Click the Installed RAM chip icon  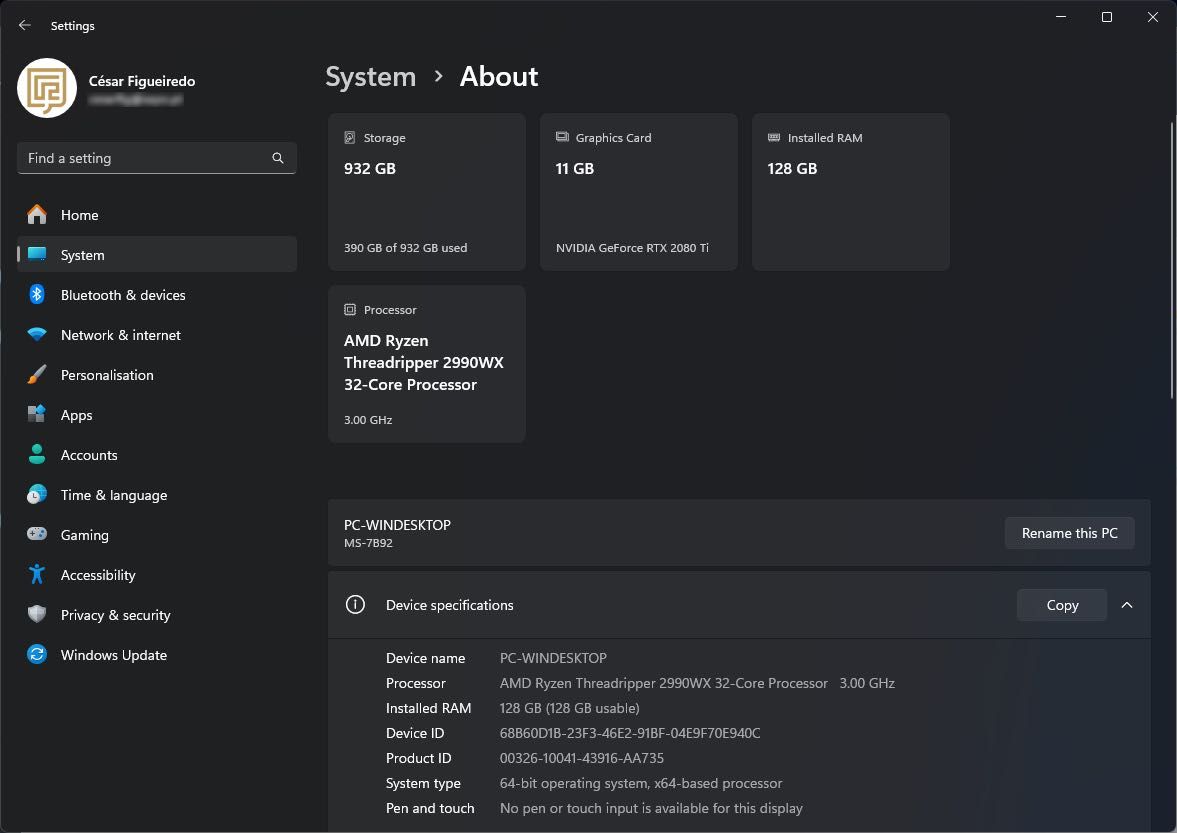coord(774,137)
